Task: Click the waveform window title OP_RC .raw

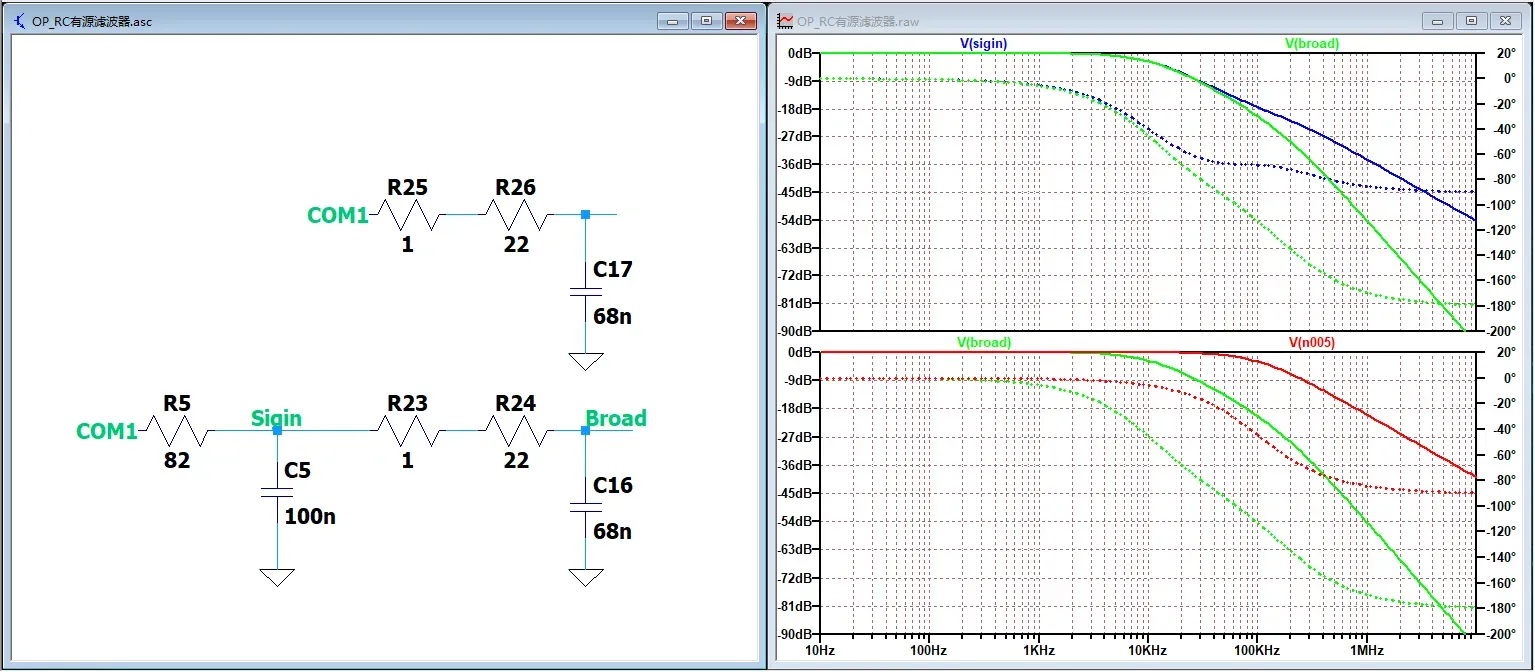Action: pyautogui.click(x=858, y=21)
